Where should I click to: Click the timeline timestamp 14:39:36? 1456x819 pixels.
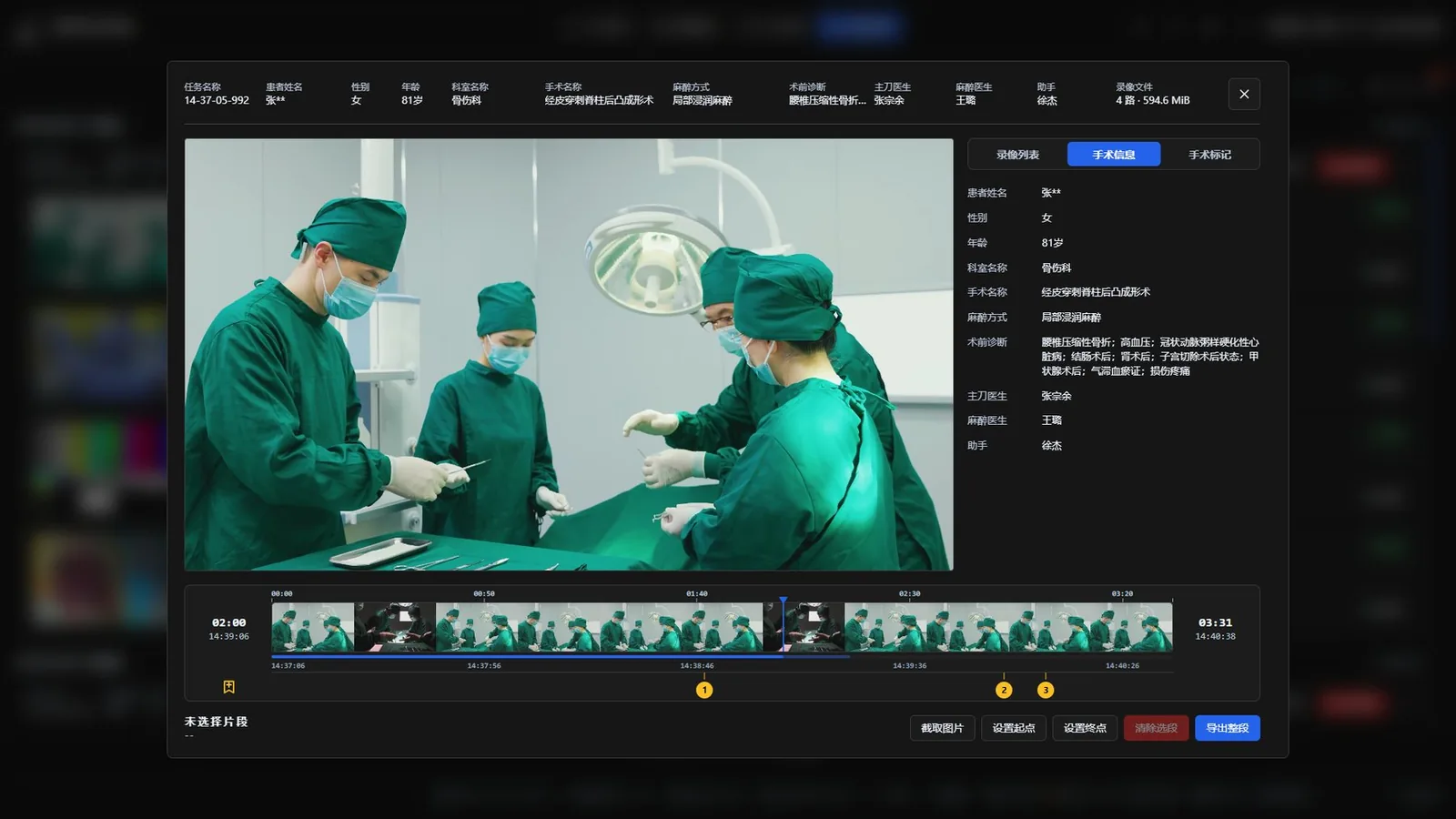point(909,665)
